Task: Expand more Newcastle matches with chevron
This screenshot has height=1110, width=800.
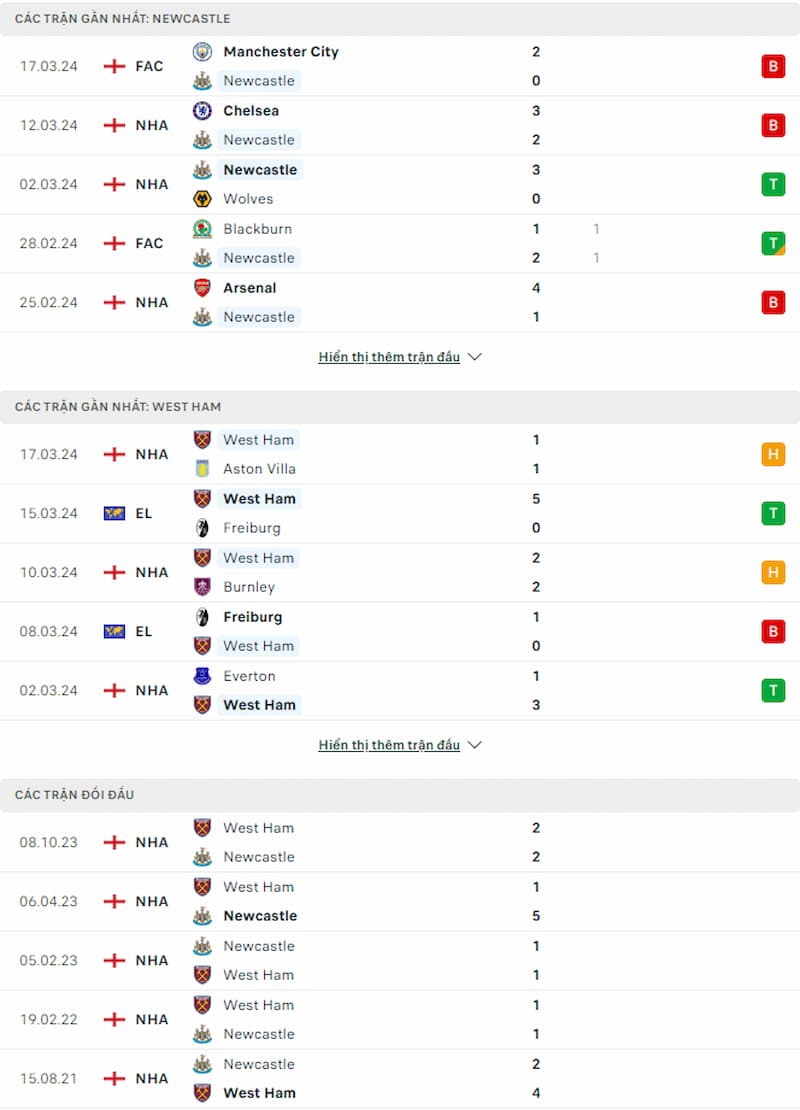Action: click(475, 357)
